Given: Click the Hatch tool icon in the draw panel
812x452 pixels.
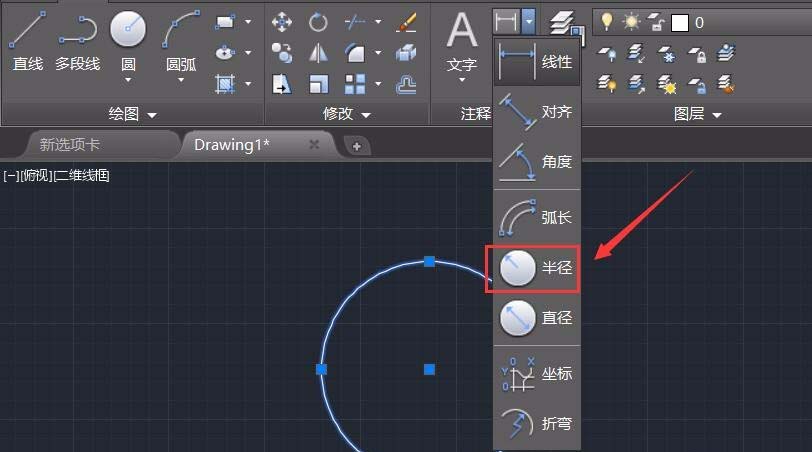Looking at the screenshot, I should coord(225,83).
